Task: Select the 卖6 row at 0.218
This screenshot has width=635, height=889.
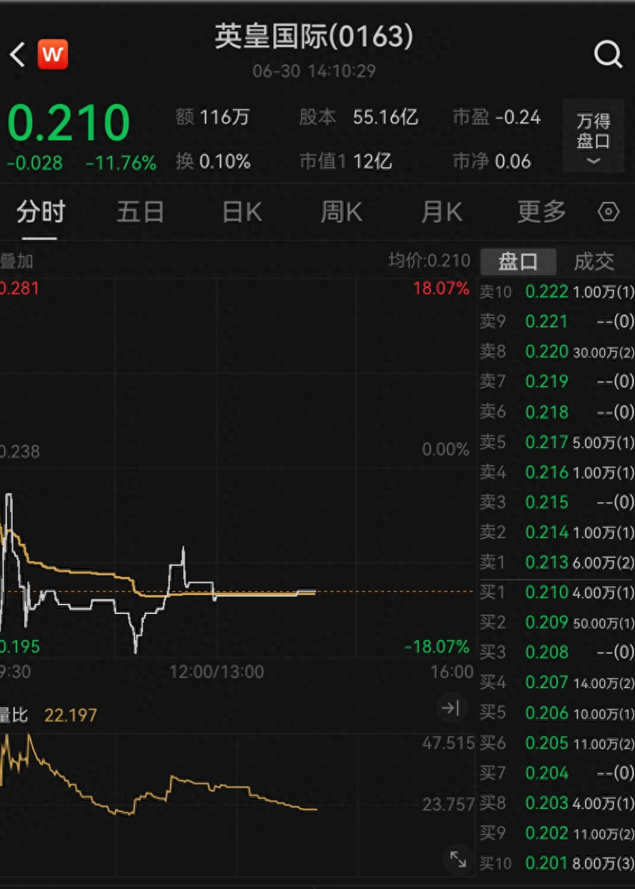Action: point(557,412)
